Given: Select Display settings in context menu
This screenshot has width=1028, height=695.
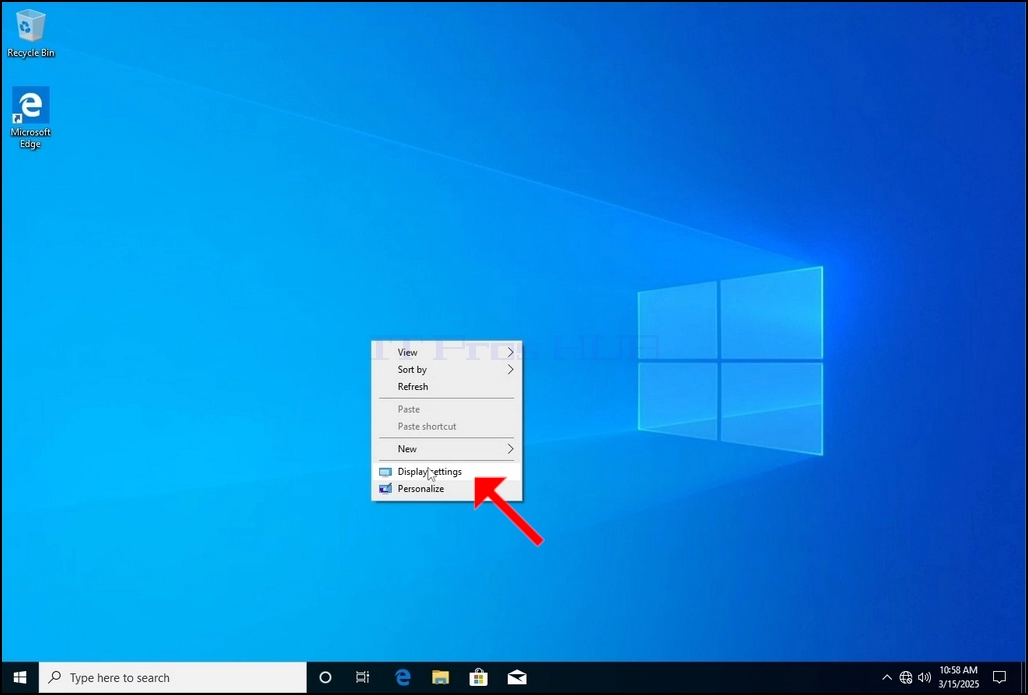Looking at the screenshot, I should (447, 472).
